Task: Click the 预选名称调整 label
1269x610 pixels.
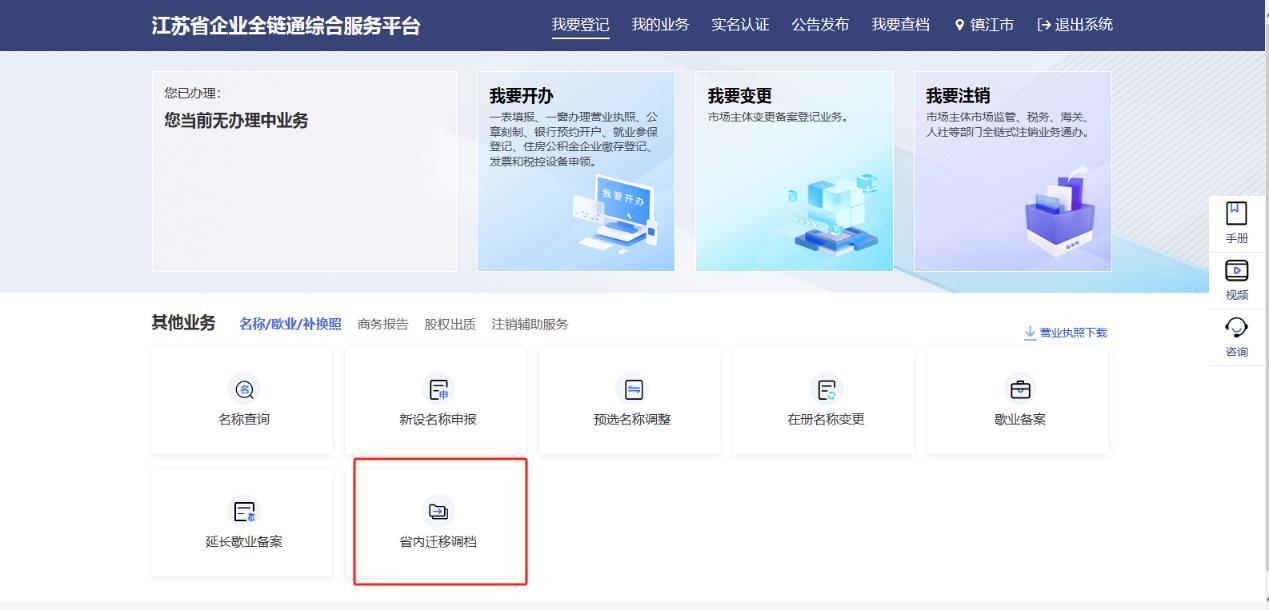Action: pyautogui.click(x=632, y=419)
